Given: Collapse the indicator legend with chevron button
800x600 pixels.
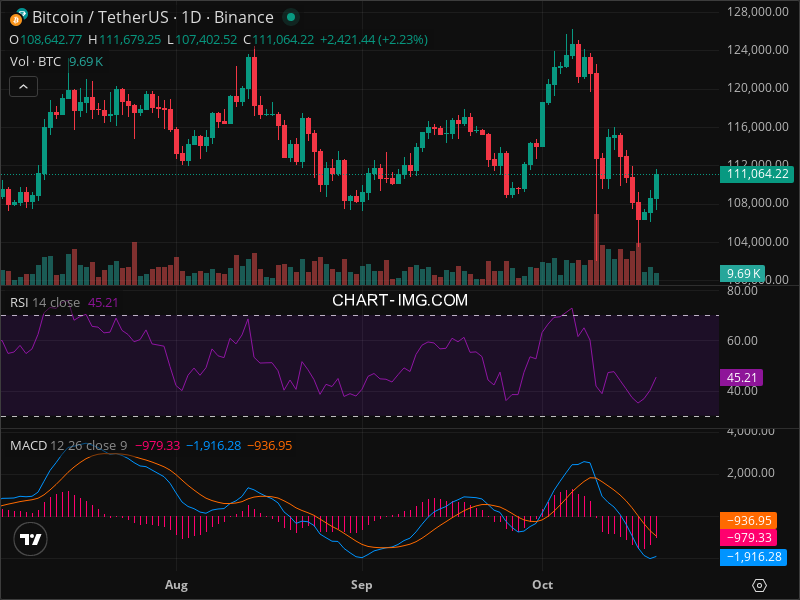Looking at the screenshot, I should tap(23, 87).
